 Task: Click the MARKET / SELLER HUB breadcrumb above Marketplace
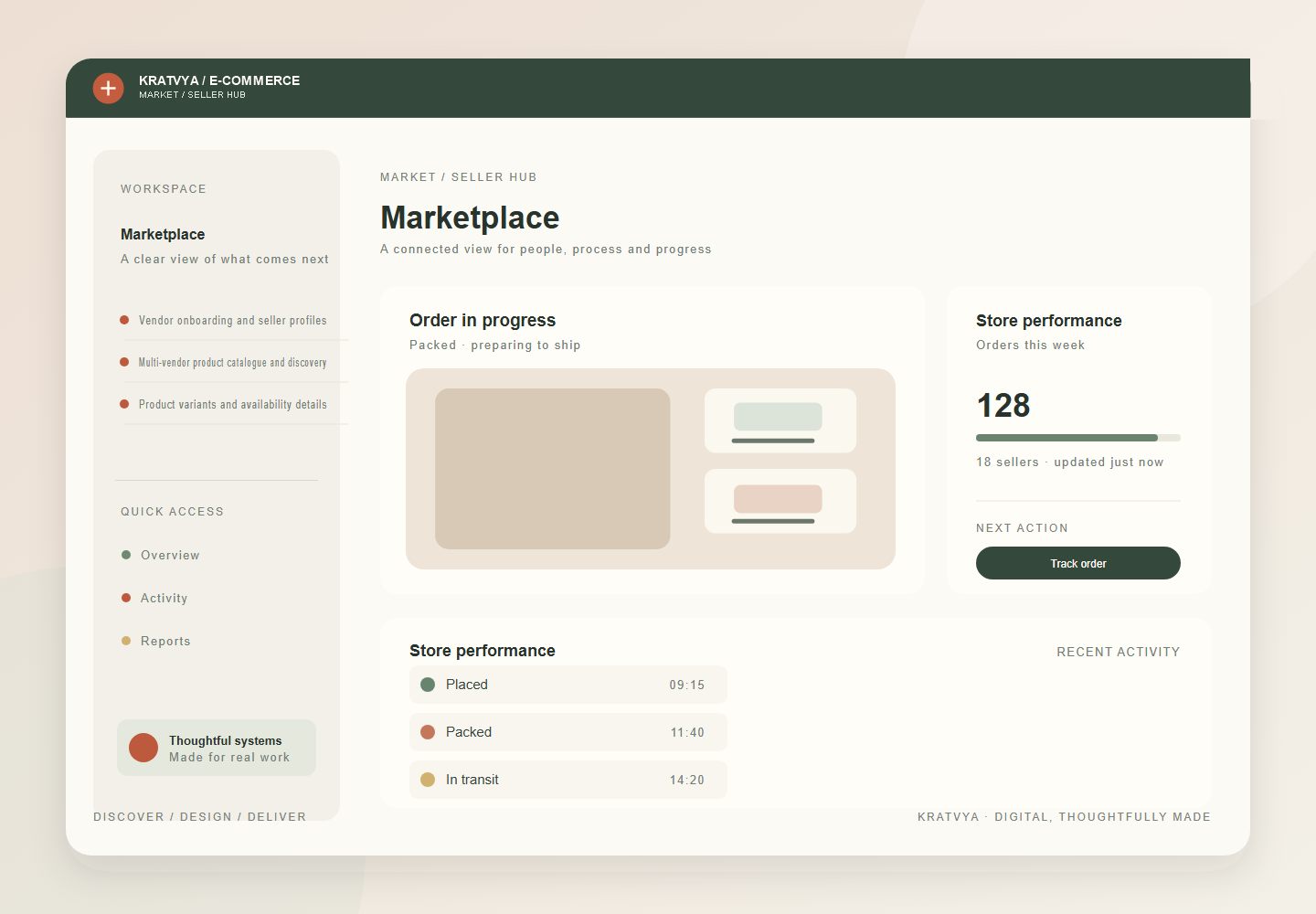459,177
